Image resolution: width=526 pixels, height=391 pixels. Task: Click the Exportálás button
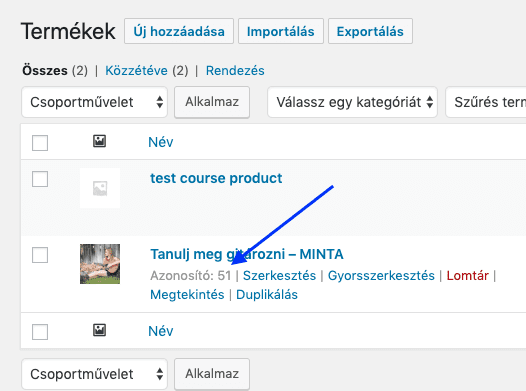click(370, 31)
